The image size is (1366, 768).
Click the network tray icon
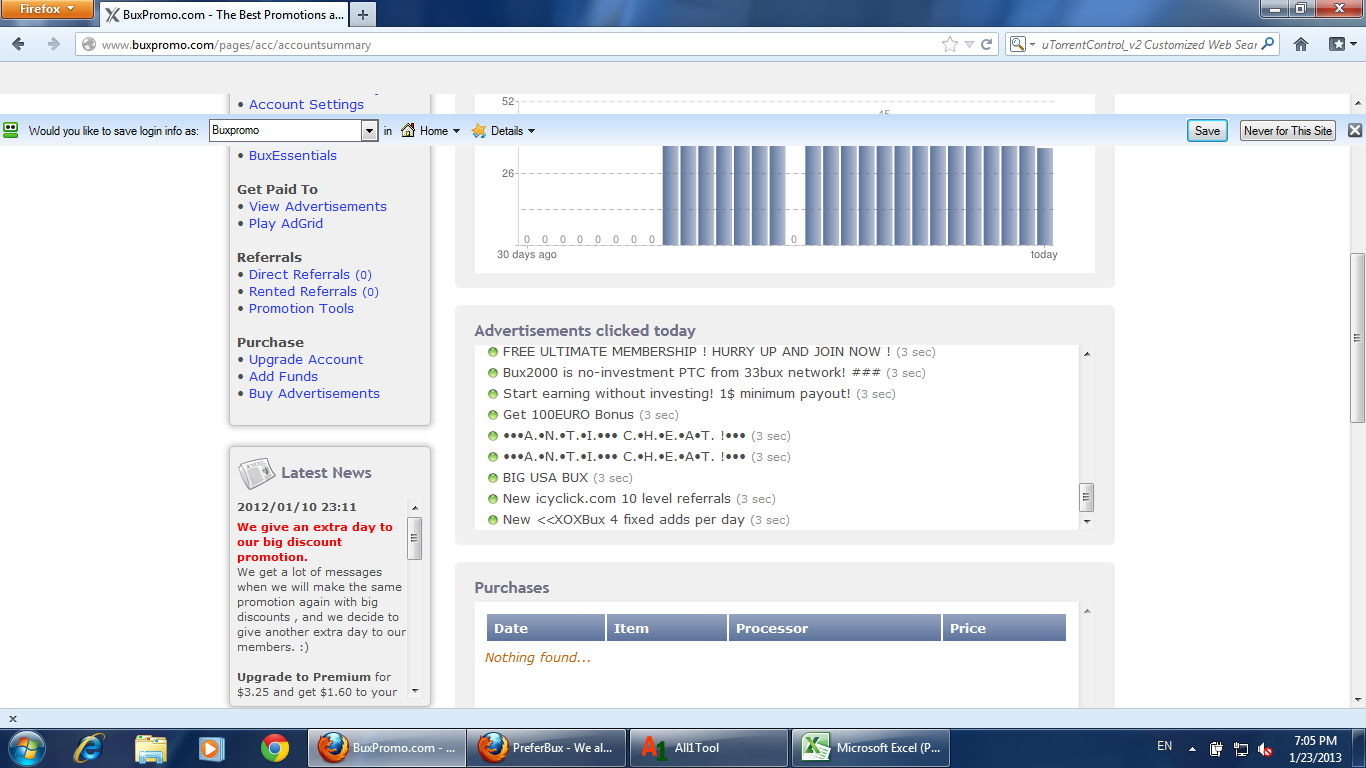pos(1241,748)
